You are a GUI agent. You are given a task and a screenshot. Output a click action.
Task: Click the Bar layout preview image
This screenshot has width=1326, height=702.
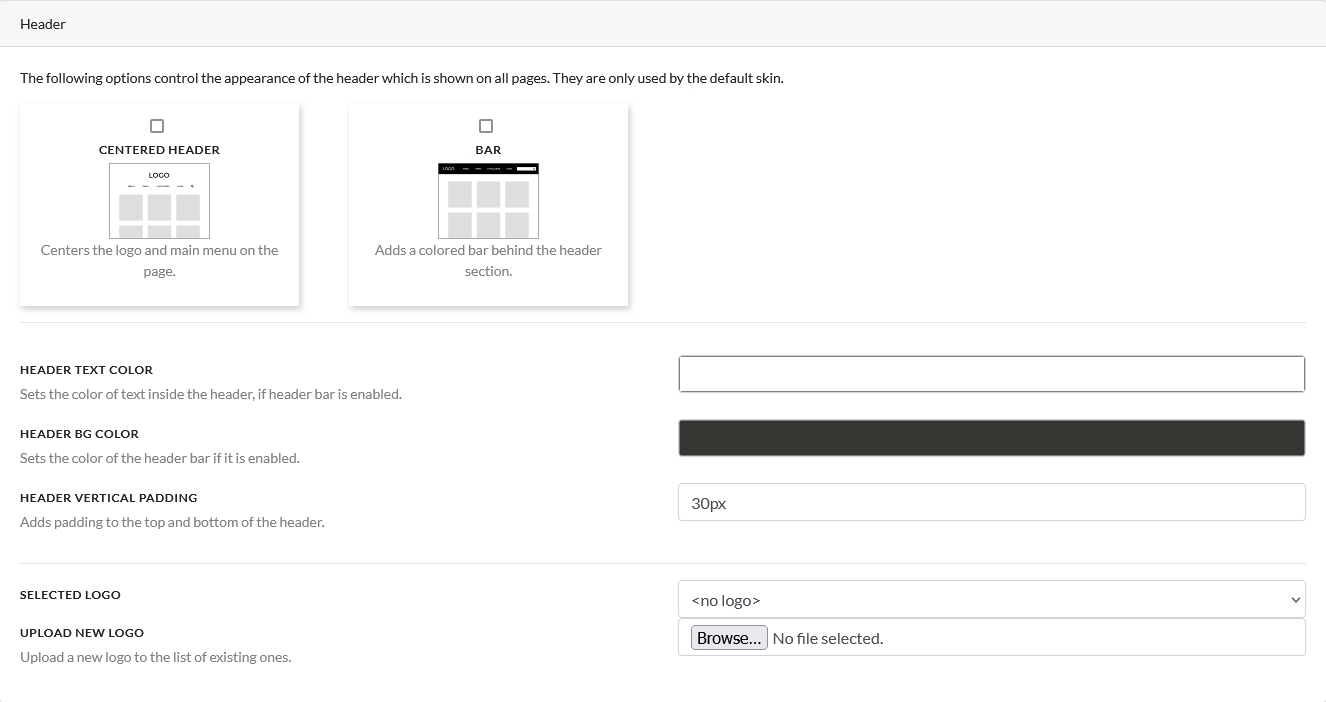[488, 200]
